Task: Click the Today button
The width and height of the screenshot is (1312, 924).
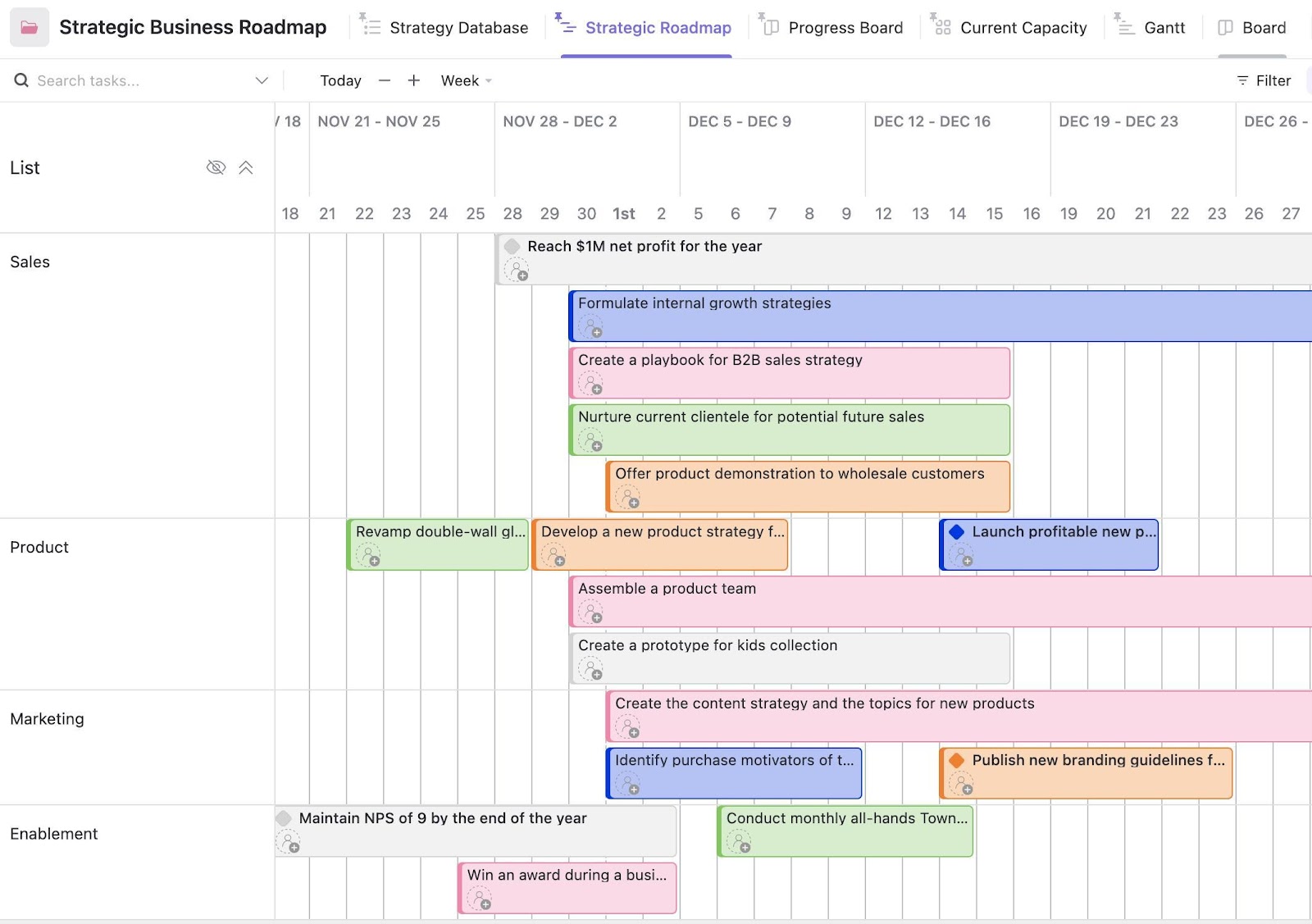Action: [x=340, y=80]
